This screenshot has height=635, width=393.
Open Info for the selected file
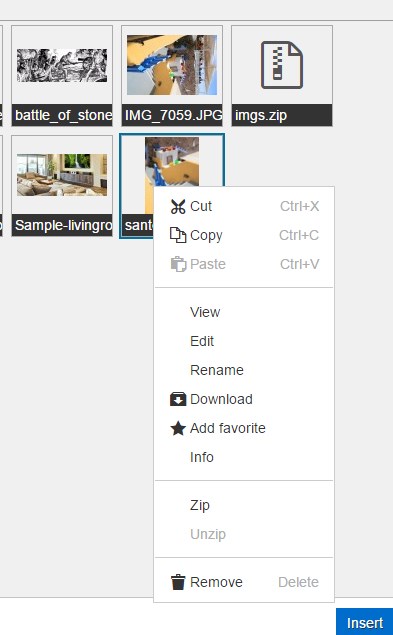(x=202, y=457)
